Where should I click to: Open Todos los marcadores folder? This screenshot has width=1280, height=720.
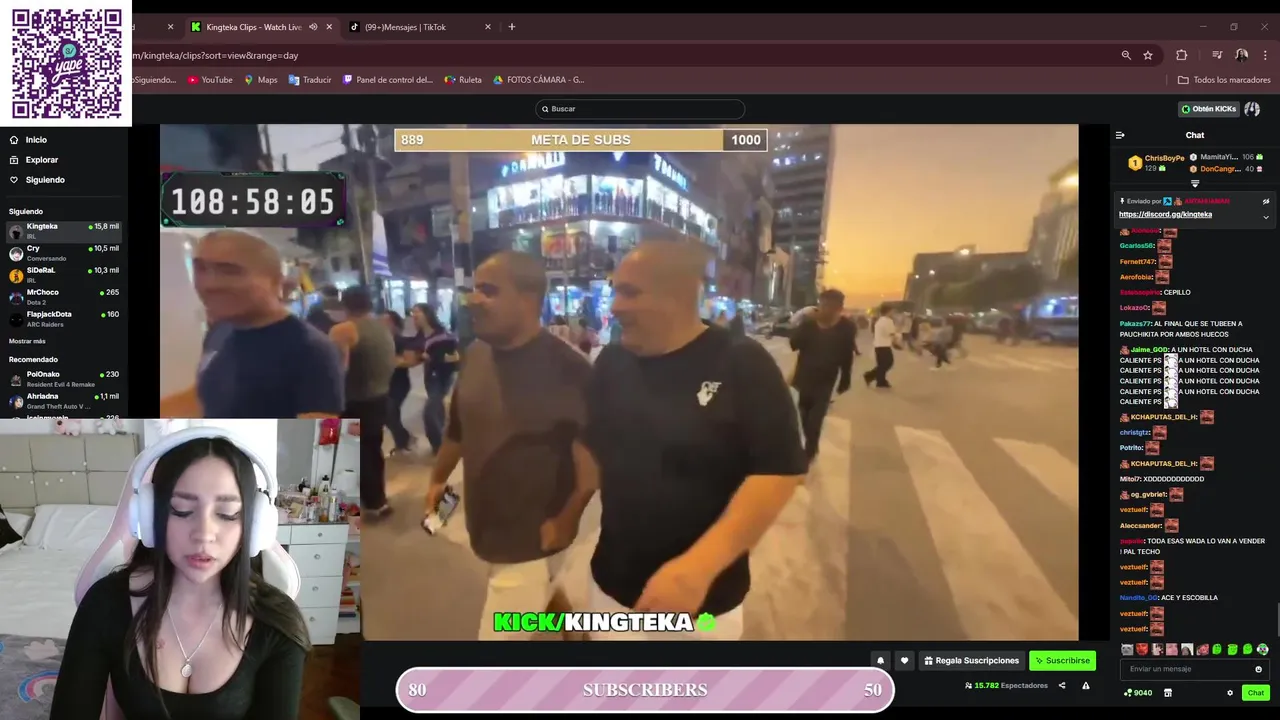(x=1224, y=80)
